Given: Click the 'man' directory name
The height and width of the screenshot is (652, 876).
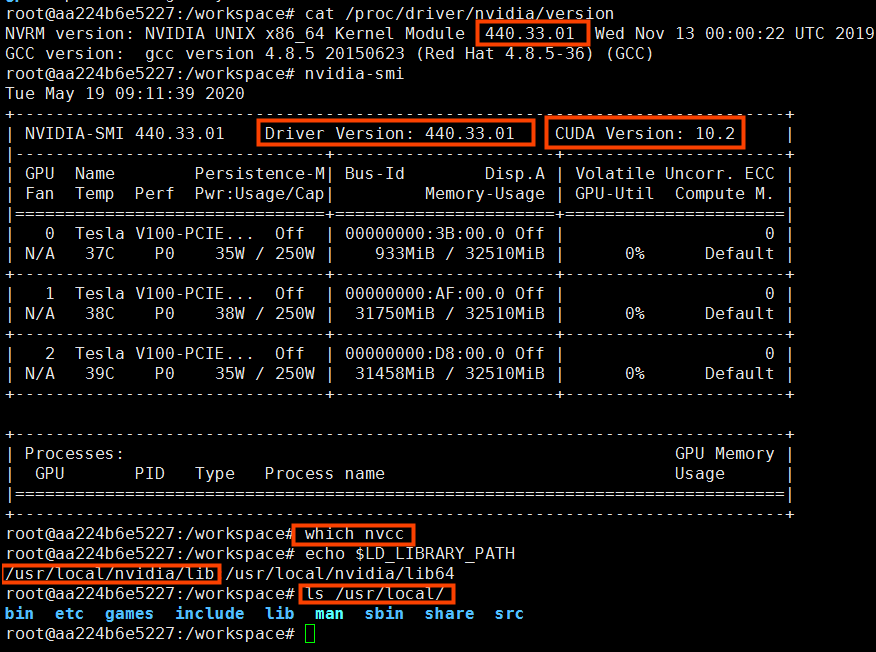Looking at the screenshot, I should coord(329,613).
